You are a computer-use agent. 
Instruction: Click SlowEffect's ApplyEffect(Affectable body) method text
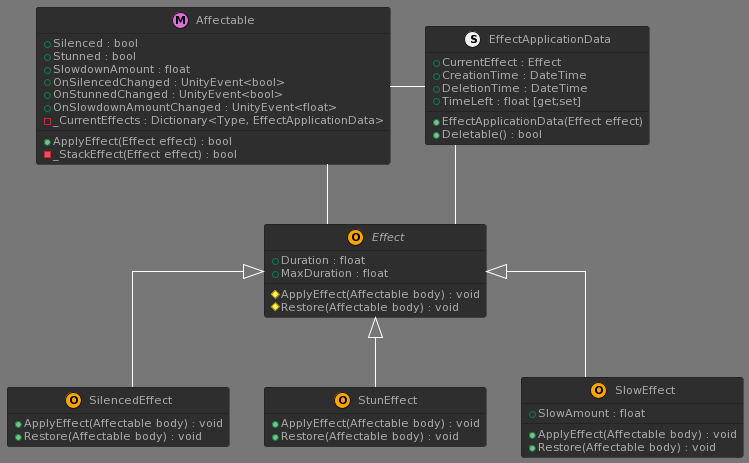pos(637,434)
